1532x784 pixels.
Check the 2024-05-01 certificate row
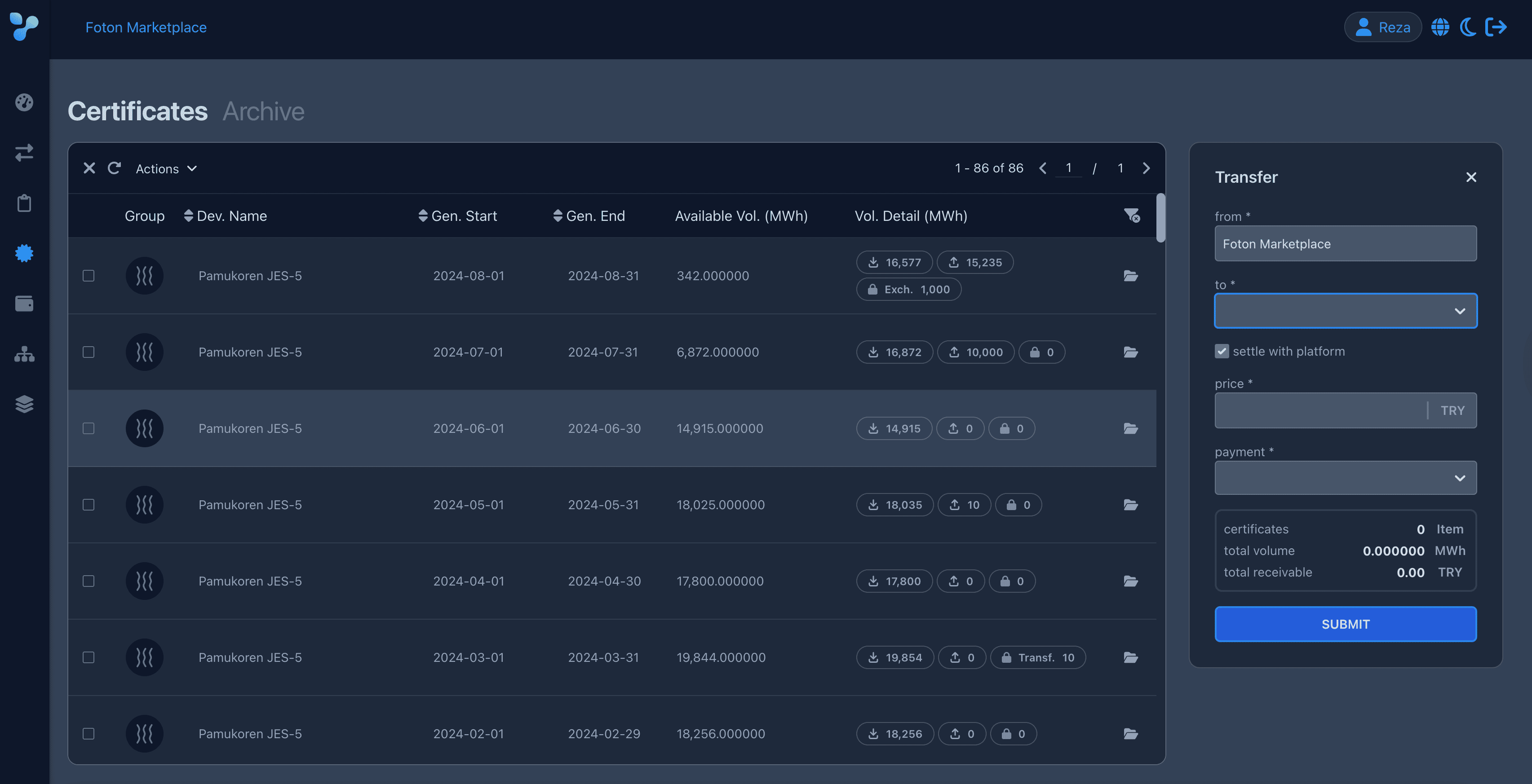pyautogui.click(x=89, y=505)
